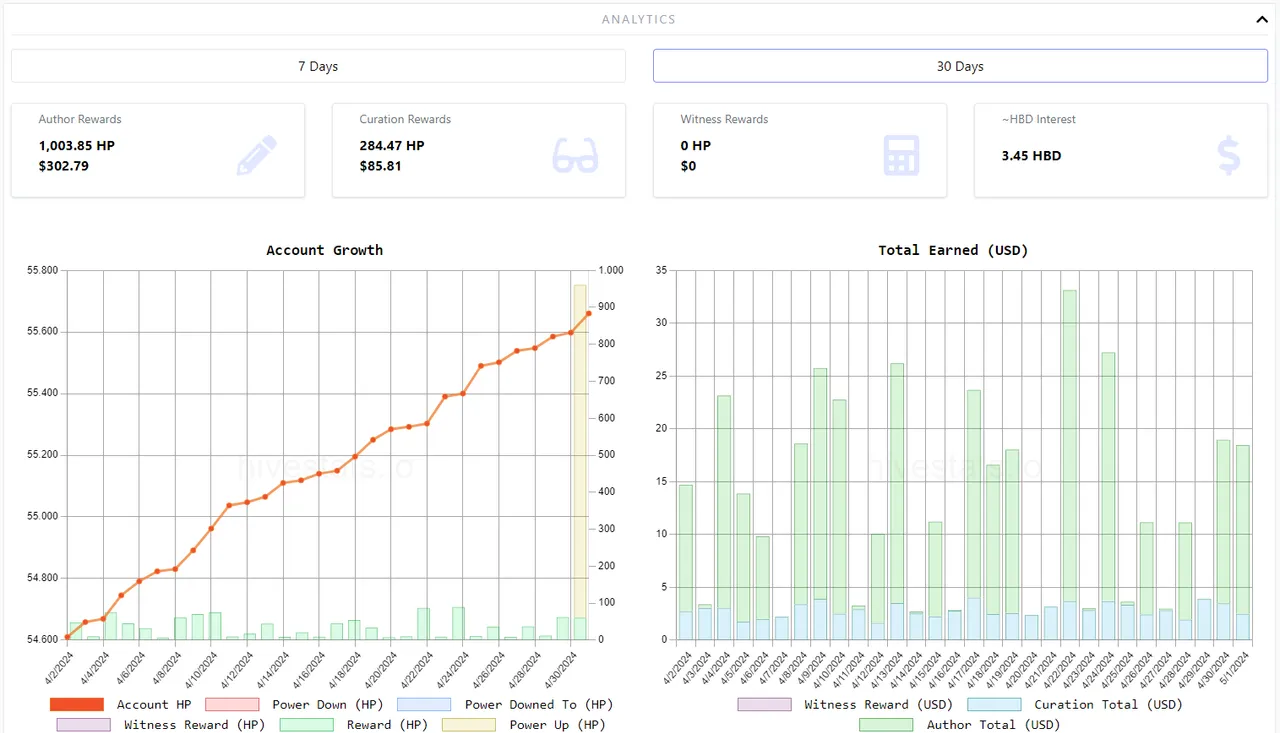Click the glasses icon in Curation Rewards

click(576, 156)
